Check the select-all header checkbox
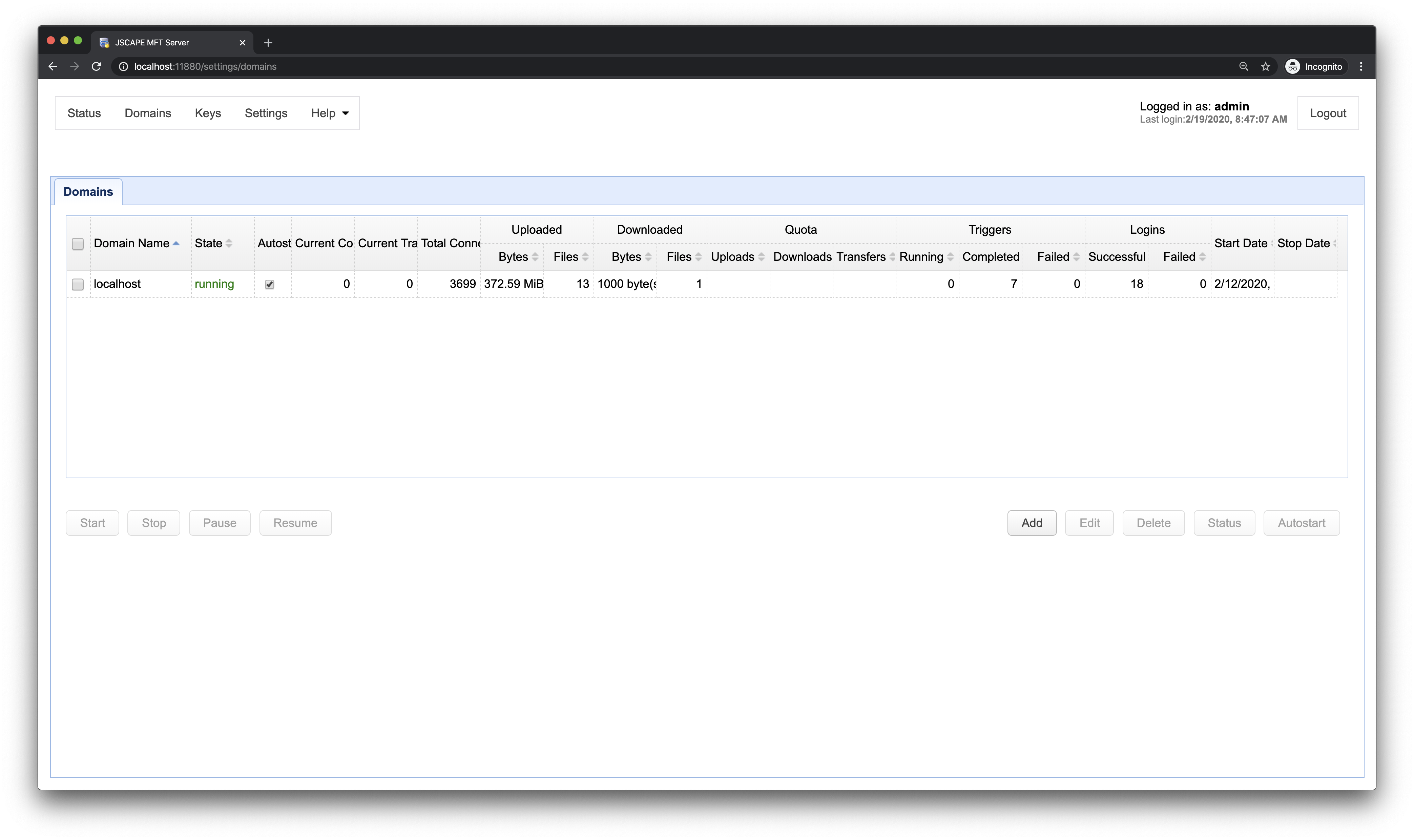The height and width of the screenshot is (840, 1414). pos(78,244)
